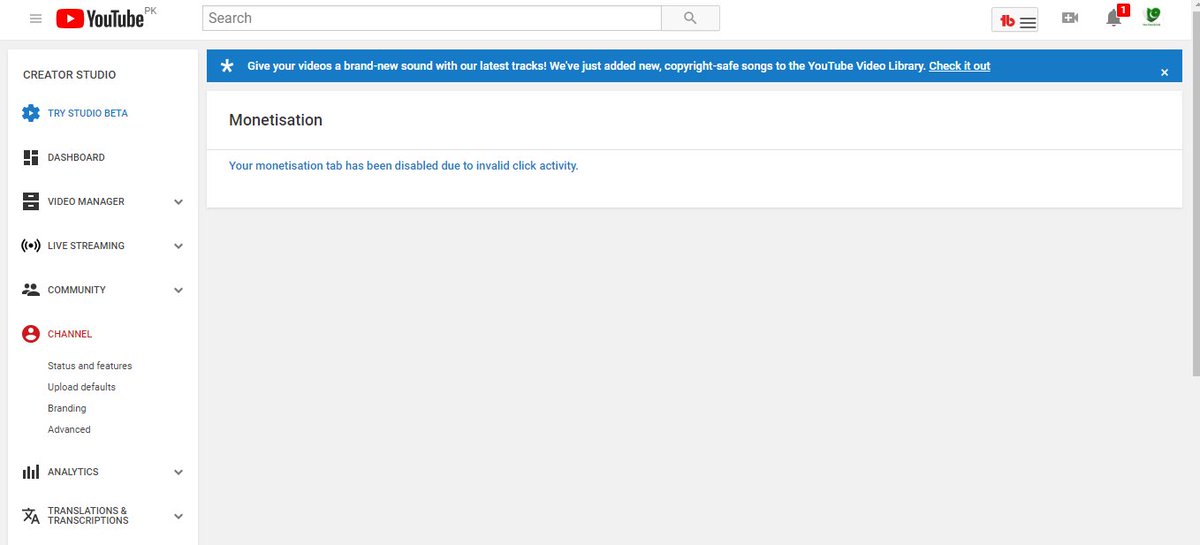Click the Video Manager icon
Screen dimensions: 1200x545
pyautogui.click(x=31, y=201)
